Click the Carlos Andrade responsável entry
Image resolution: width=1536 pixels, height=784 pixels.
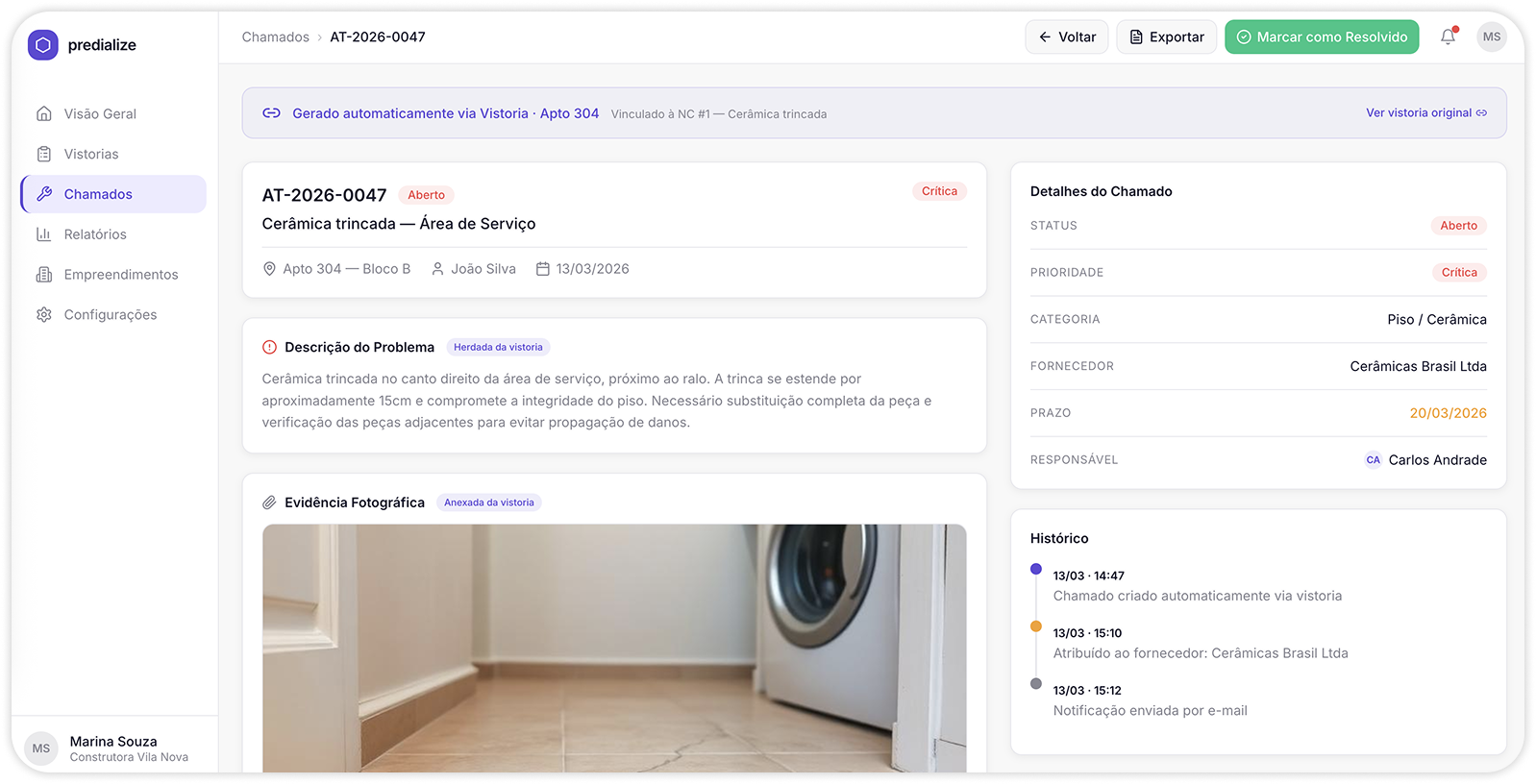[x=1426, y=460]
